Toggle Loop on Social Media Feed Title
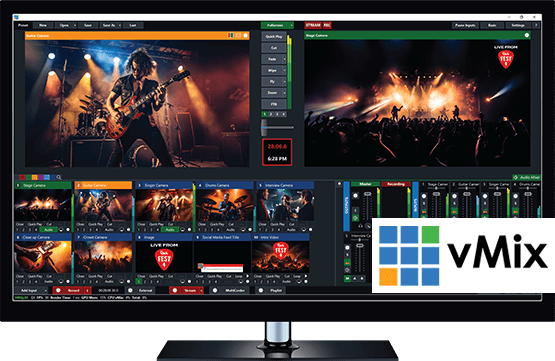The height and width of the screenshot is (361, 555). (239, 276)
